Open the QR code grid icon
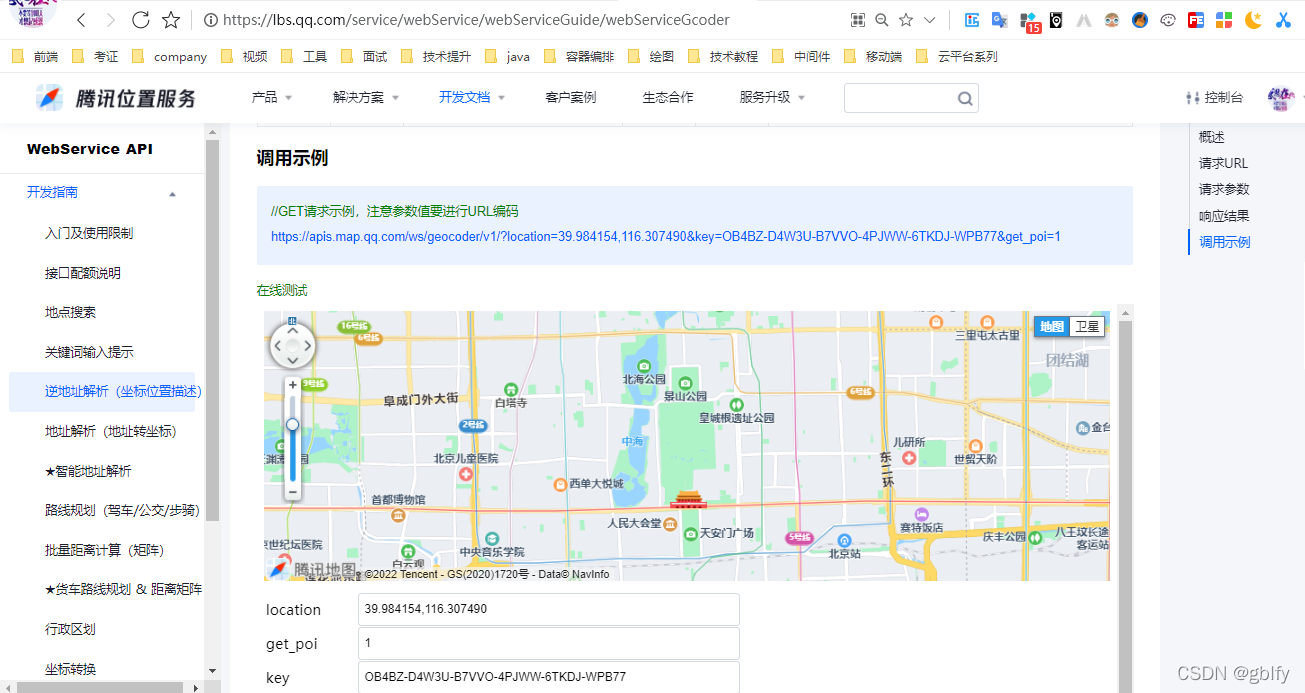The image size is (1305, 693). click(x=857, y=20)
